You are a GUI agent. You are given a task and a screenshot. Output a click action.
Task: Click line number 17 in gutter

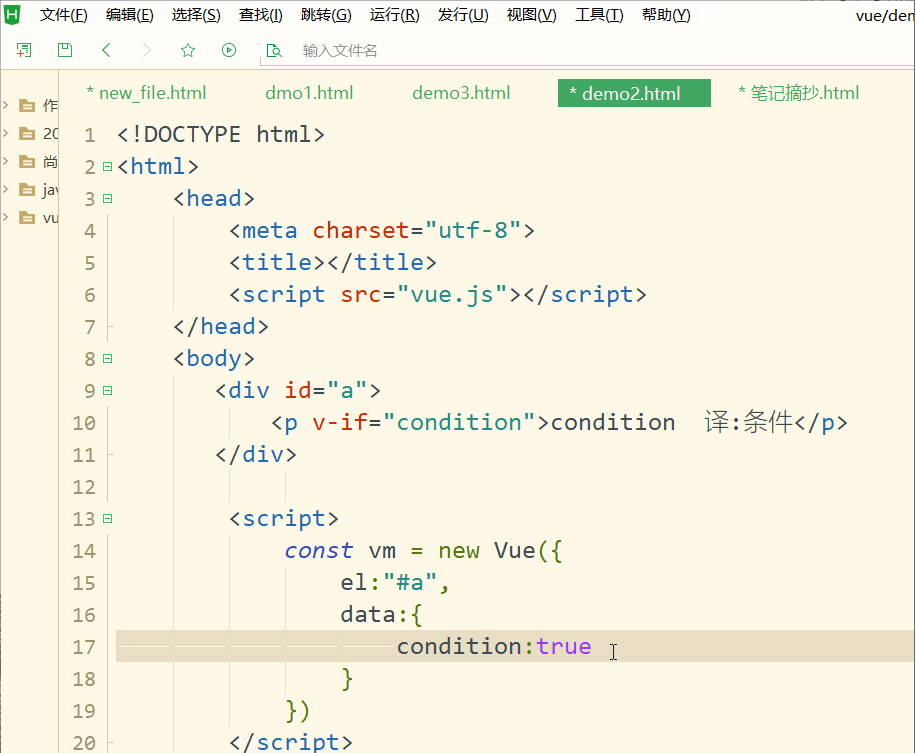pyautogui.click(x=84, y=647)
